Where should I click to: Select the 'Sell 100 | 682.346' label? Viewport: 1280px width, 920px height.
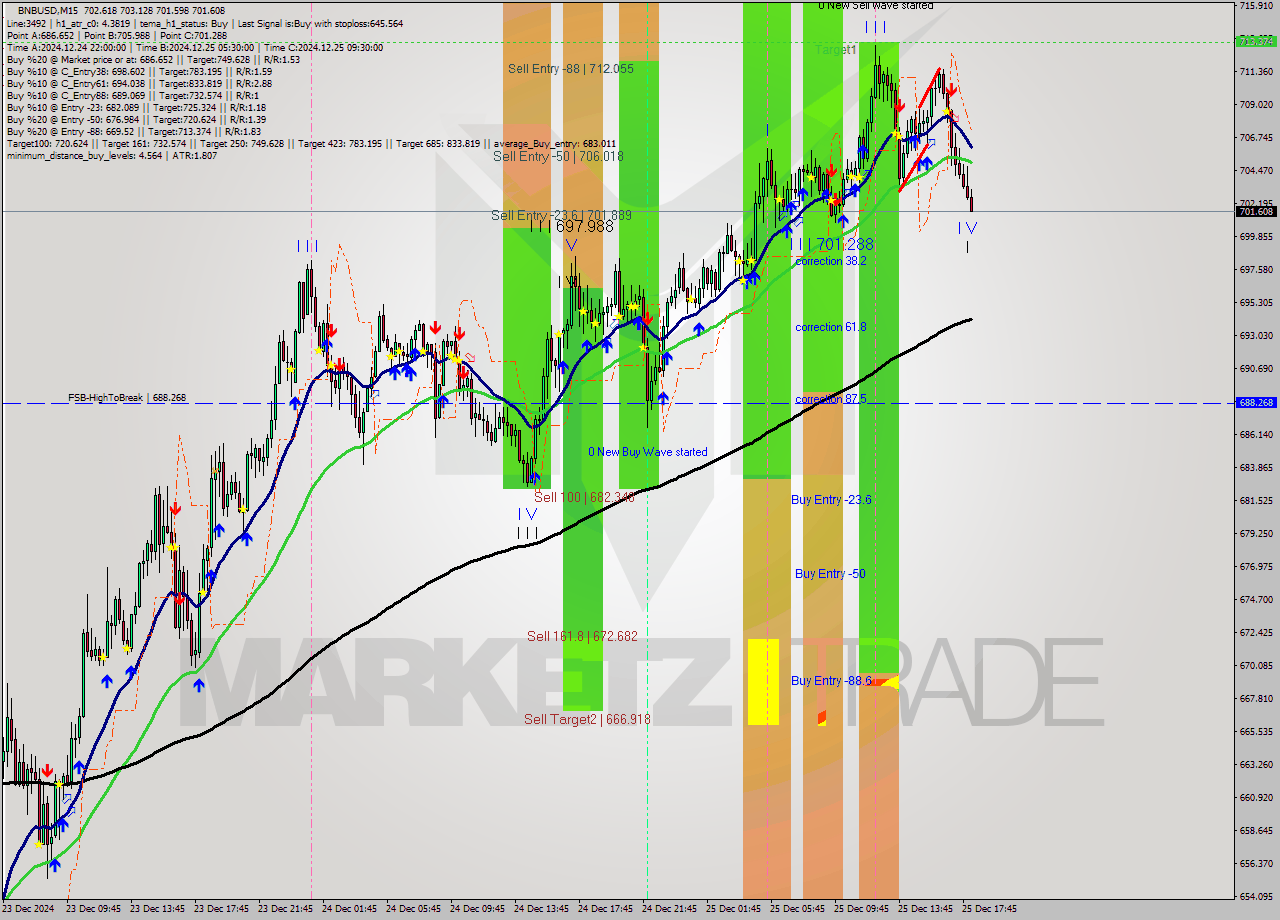(585, 497)
